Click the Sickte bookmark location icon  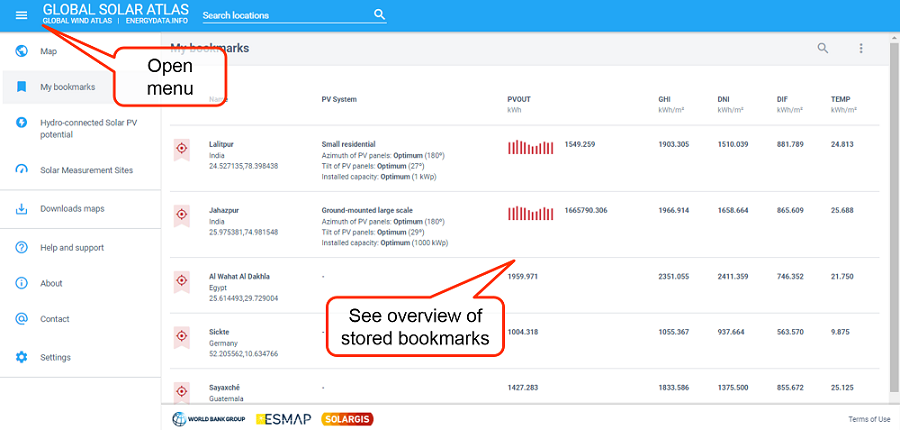182,337
